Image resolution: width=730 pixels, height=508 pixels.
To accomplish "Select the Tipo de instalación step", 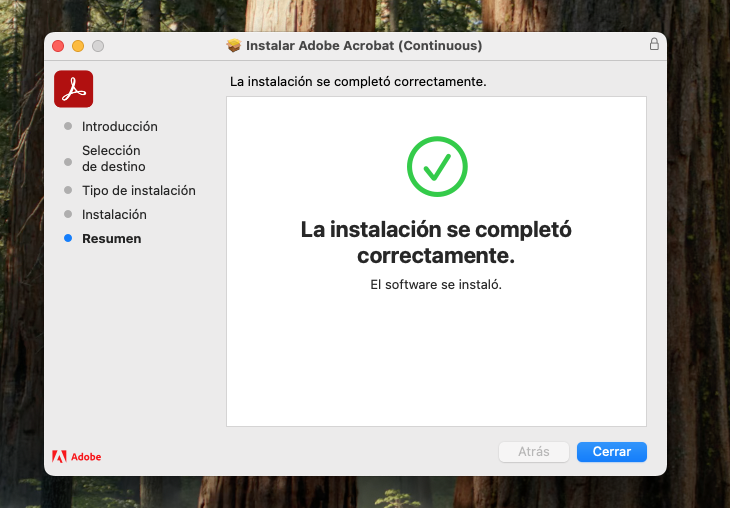I will (139, 190).
